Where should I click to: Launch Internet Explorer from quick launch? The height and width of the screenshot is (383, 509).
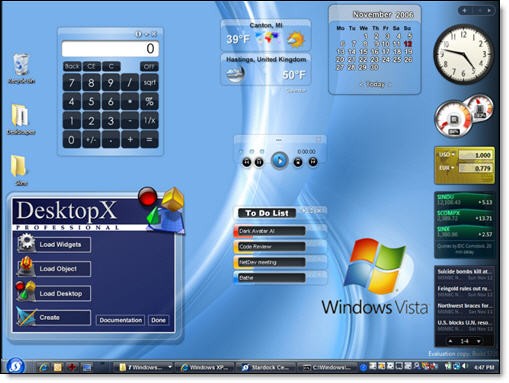tap(43, 367)
